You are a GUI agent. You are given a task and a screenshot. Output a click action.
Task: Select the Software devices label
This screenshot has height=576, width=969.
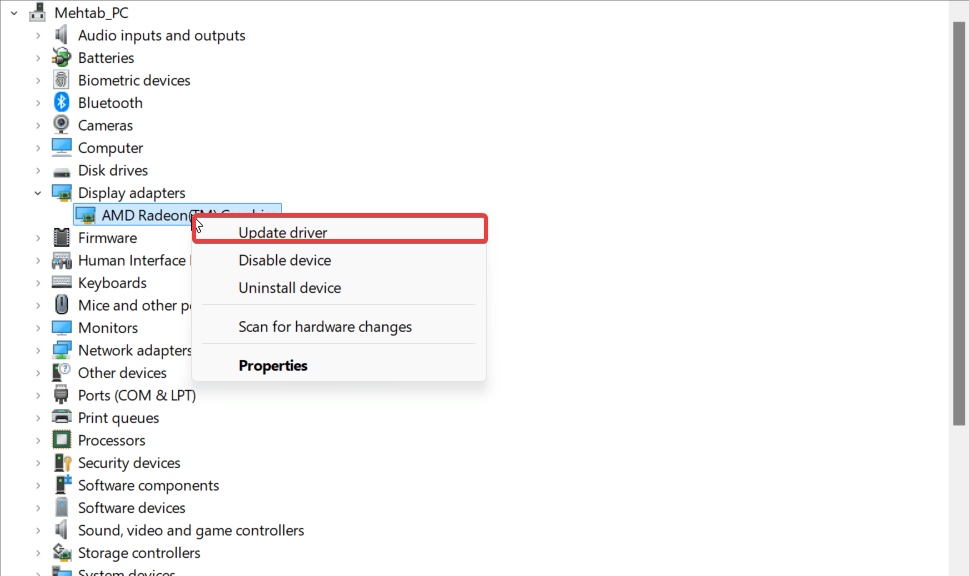[132, 508]
